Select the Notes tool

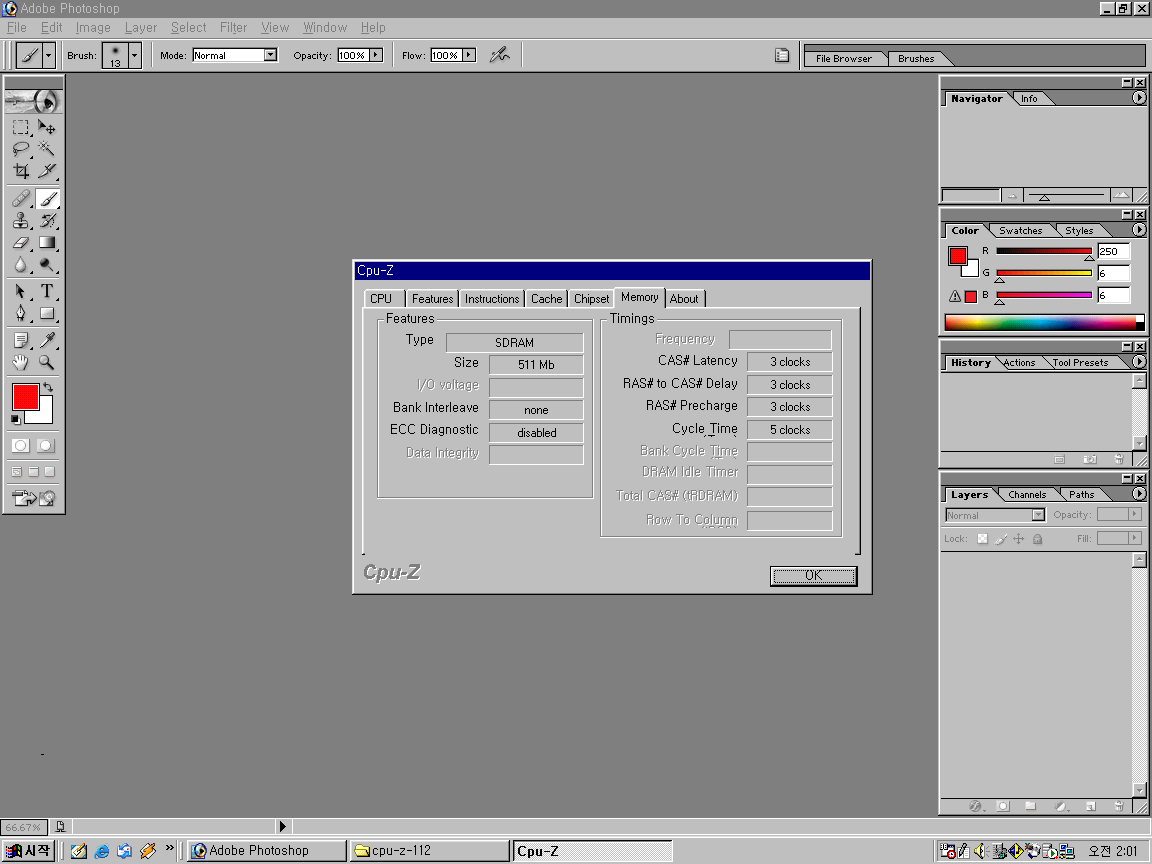click(x=21, y=340)
